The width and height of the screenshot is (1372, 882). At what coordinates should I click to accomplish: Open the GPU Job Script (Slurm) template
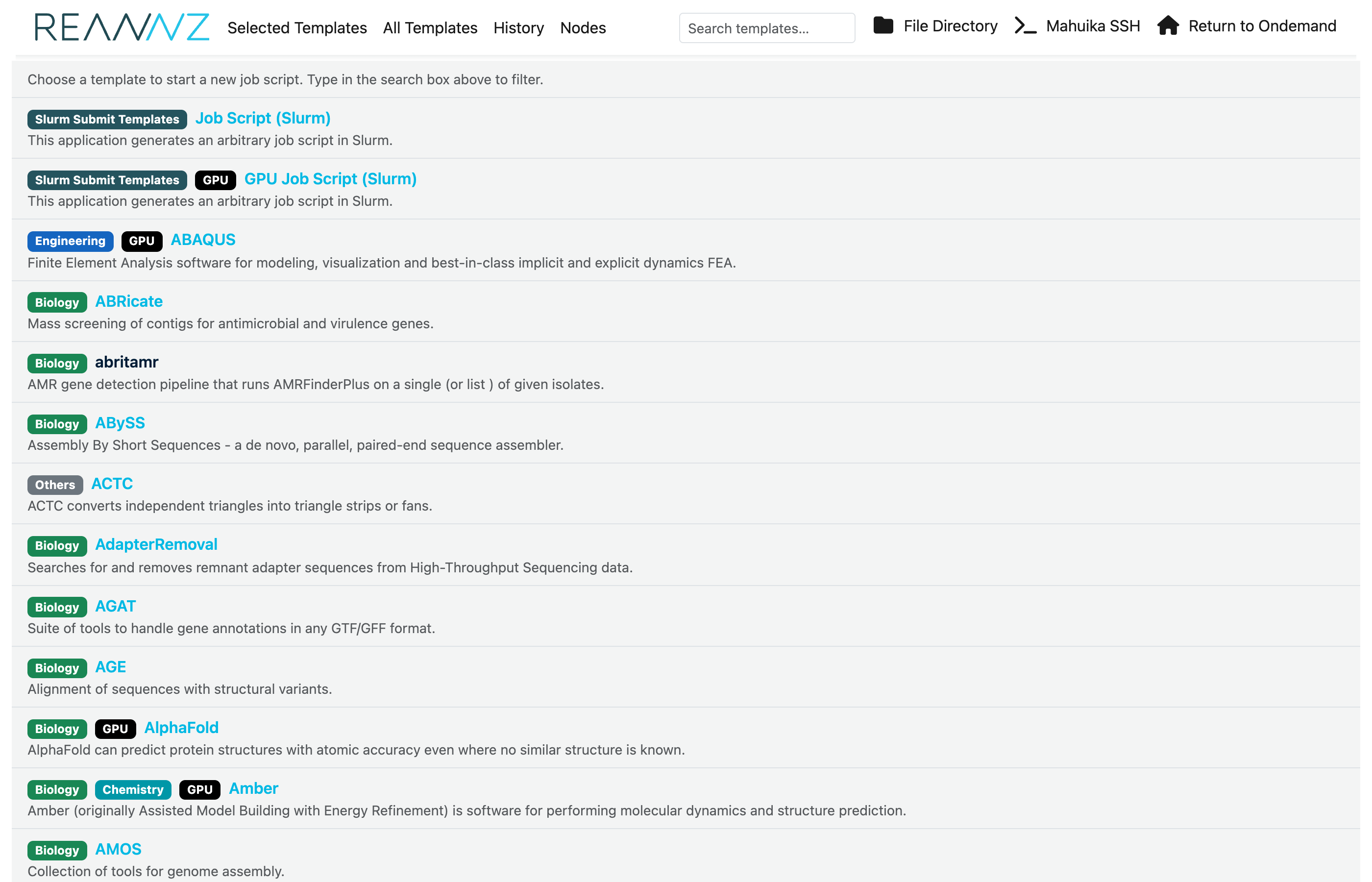coord(330,179)
